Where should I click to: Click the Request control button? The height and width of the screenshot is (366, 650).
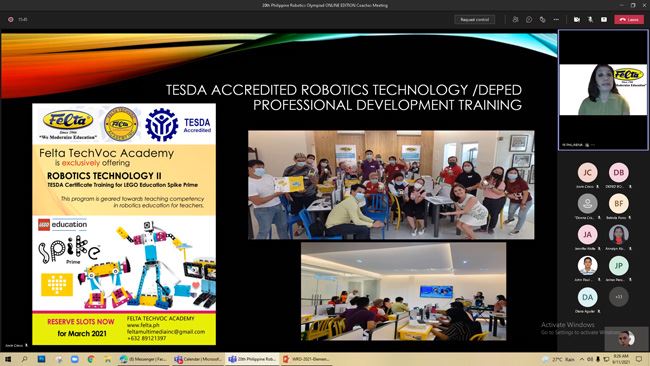(475, 19)
